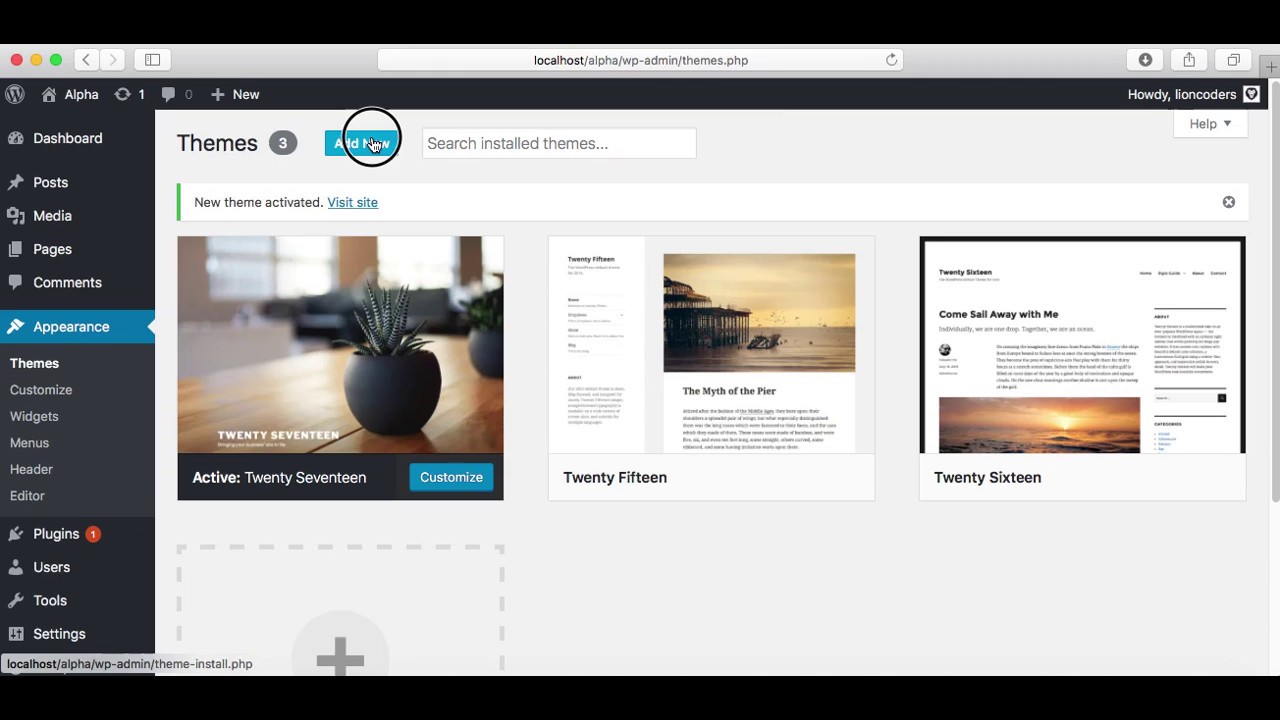The image size is (1280, 720).
Task: Click the Media icon in sidebar
Action: click(x=16, y=215)
